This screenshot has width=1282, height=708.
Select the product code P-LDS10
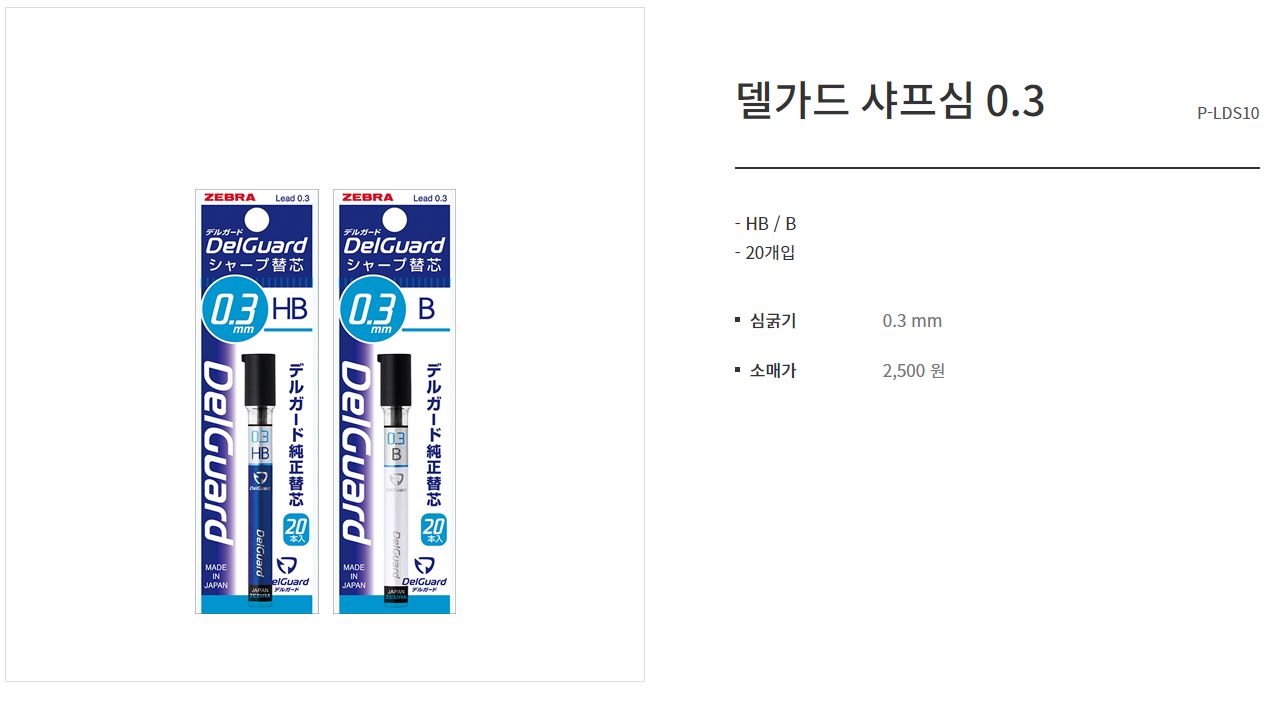pos(1228,113)
